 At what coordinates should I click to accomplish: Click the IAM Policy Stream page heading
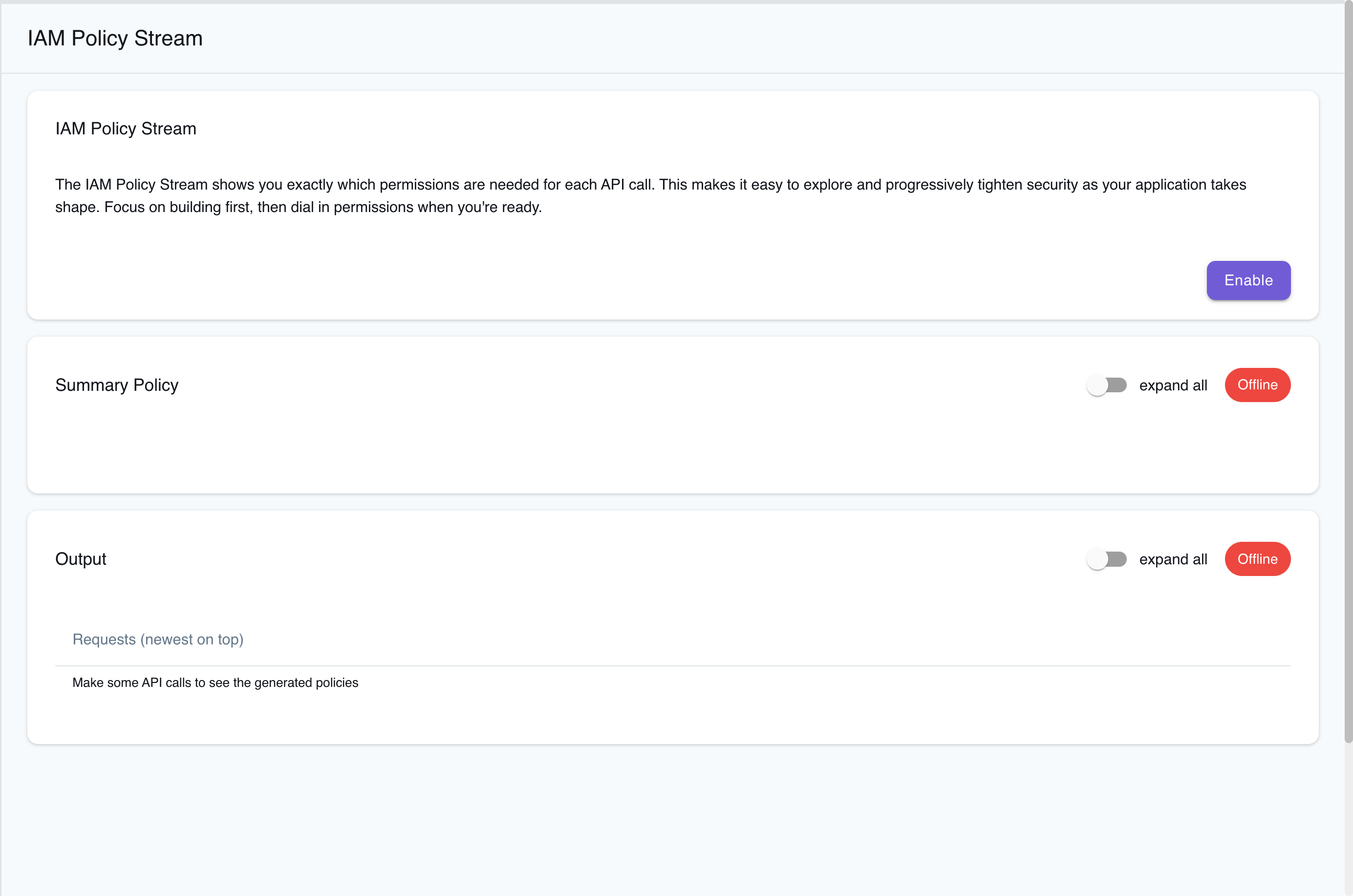(115, 38)
